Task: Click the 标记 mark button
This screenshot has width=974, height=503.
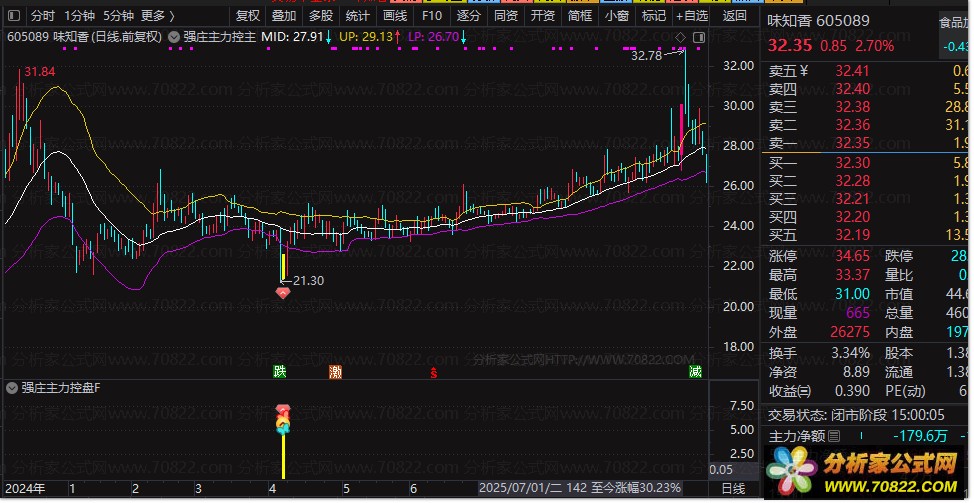Action: click(x=653, y=16)
